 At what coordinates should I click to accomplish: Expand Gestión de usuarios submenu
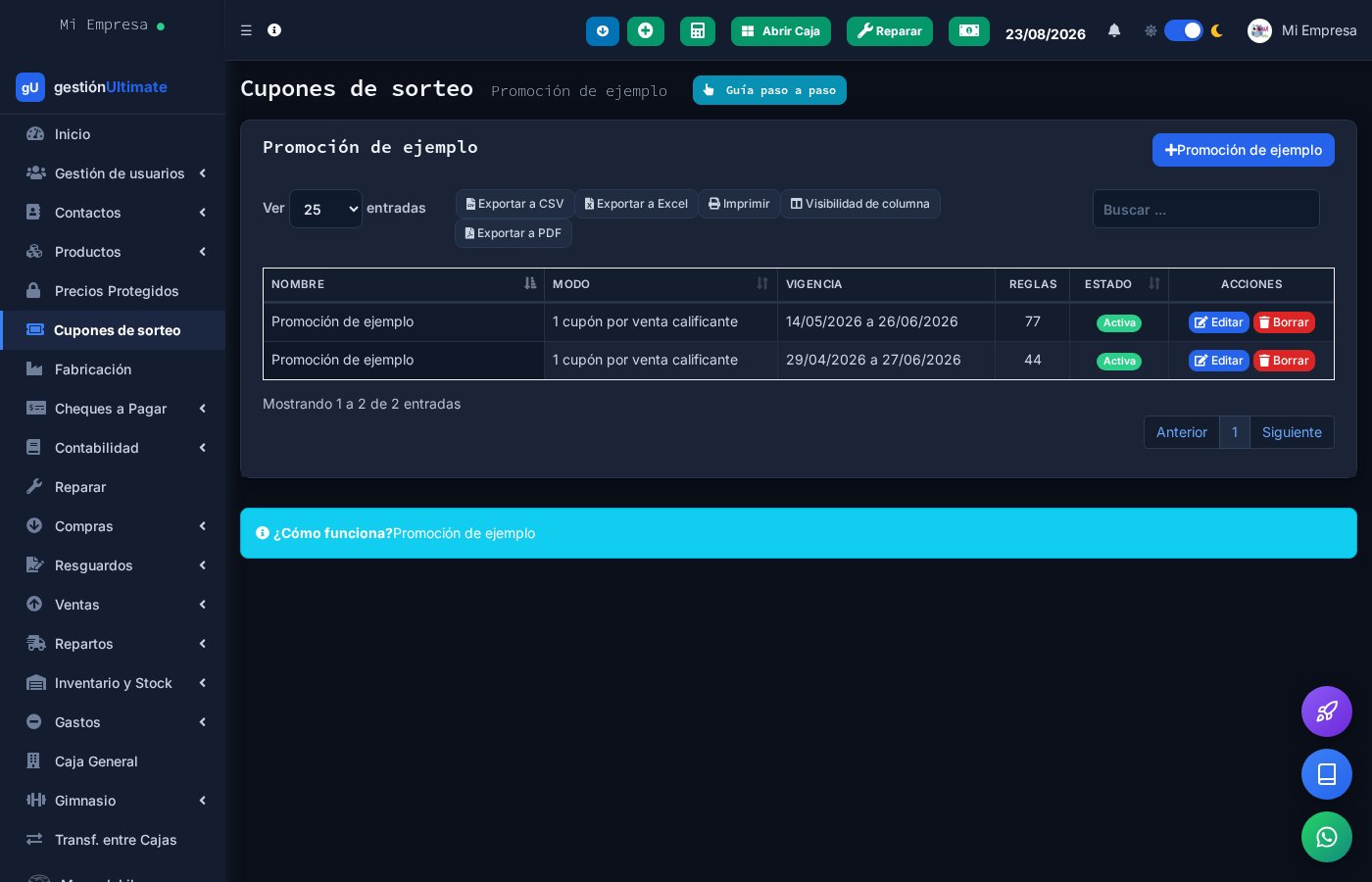[x=113, y=173]
